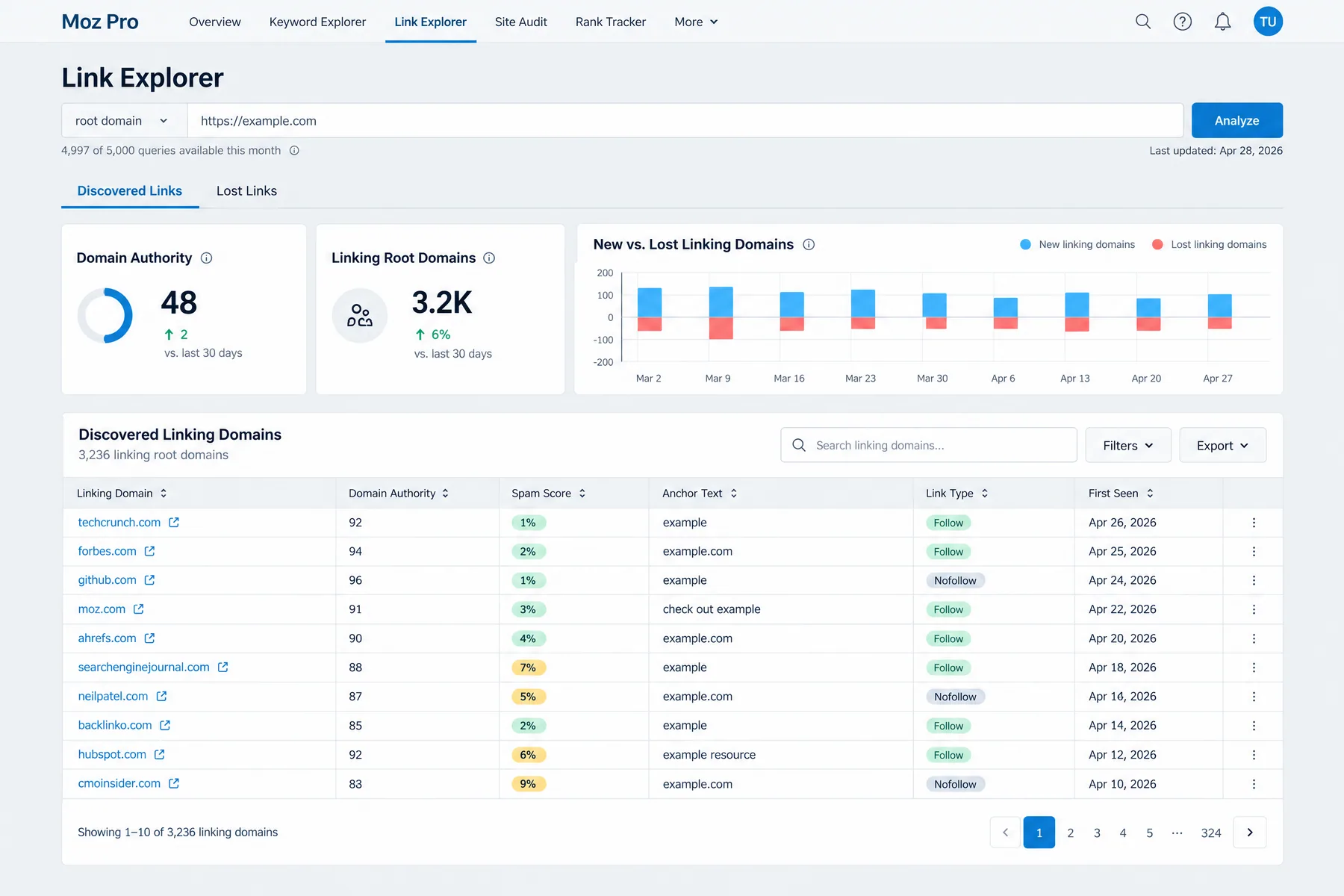Open the Filters dropdown
Image resolution: width=1344 pixels, height=896 pixels.
(1127, 446)
